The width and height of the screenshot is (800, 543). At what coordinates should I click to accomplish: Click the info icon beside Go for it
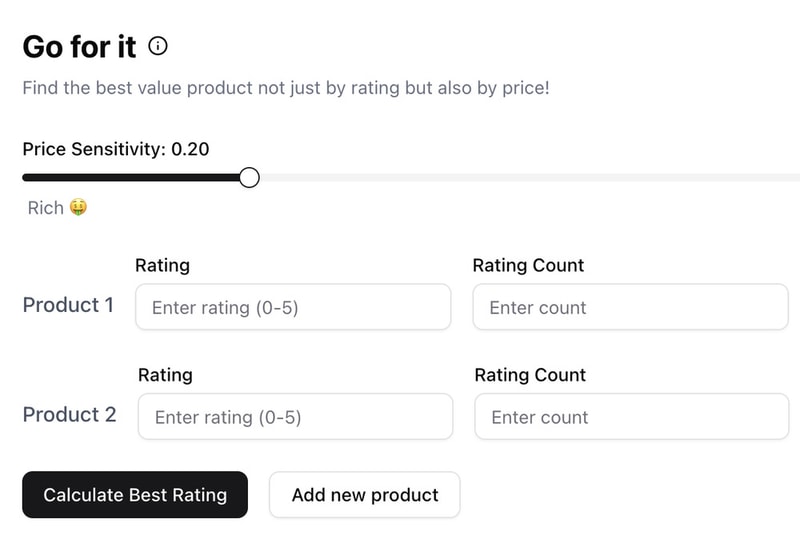pyautogui.click(x=158, y=46)
